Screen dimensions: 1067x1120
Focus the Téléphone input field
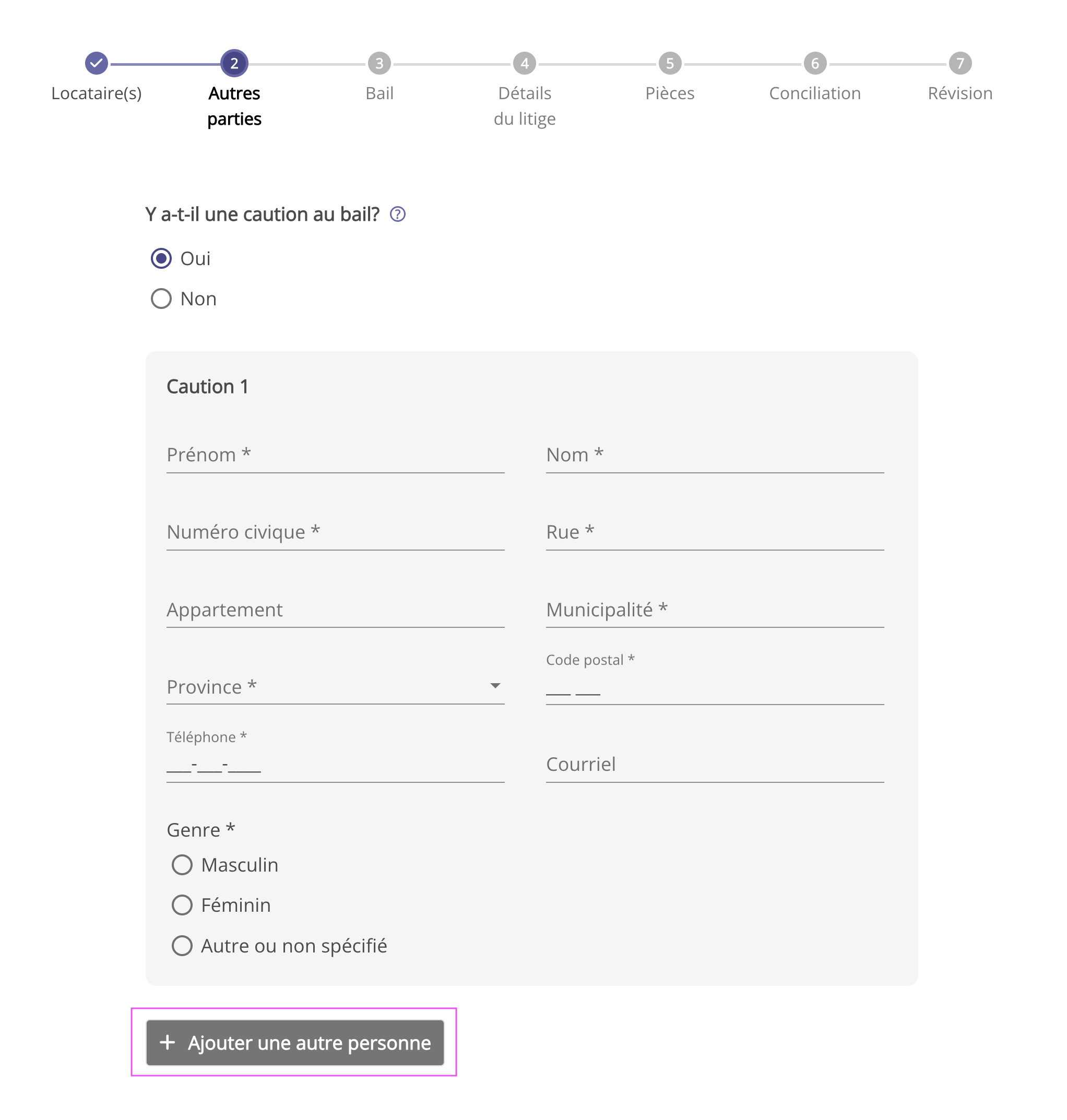click(x=335, y=765)
